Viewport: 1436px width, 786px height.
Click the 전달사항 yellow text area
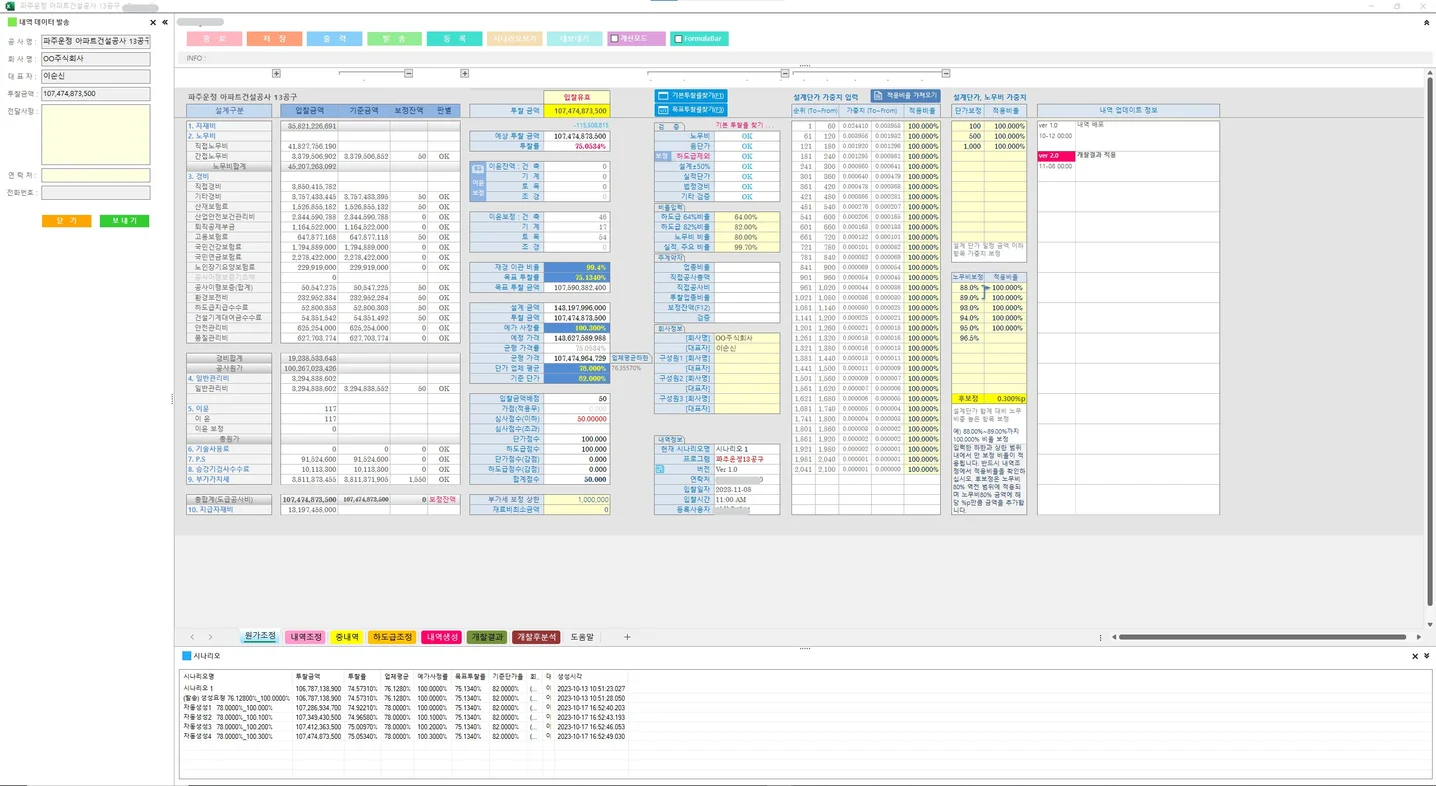click(95, 135)
